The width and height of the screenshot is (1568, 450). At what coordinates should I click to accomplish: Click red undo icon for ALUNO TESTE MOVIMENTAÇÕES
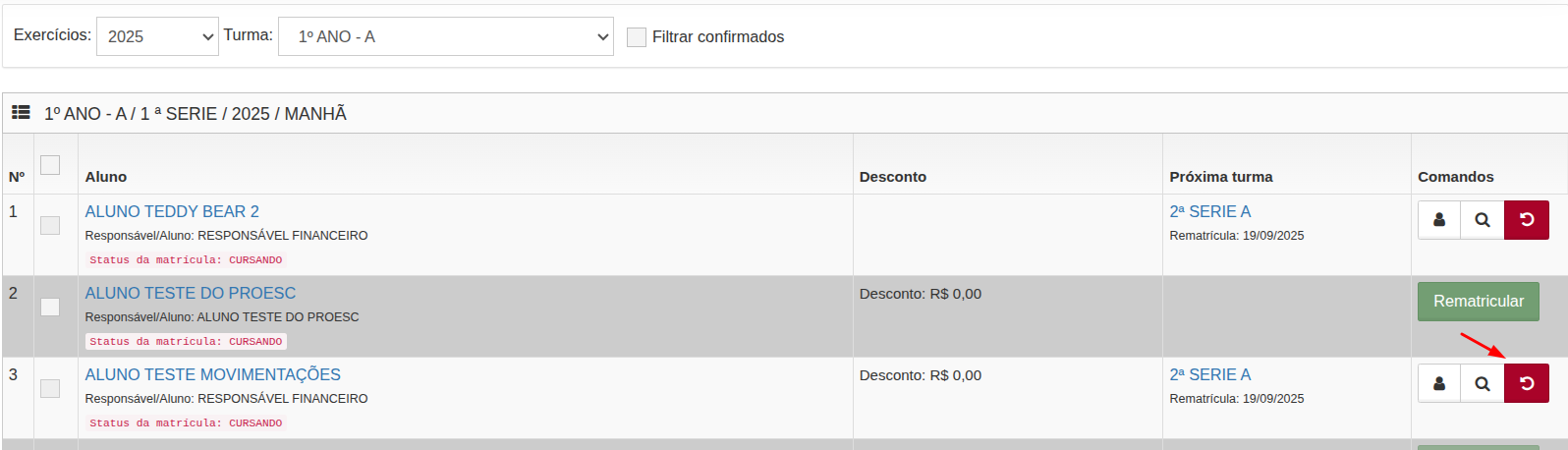(x=1527, y=383)
